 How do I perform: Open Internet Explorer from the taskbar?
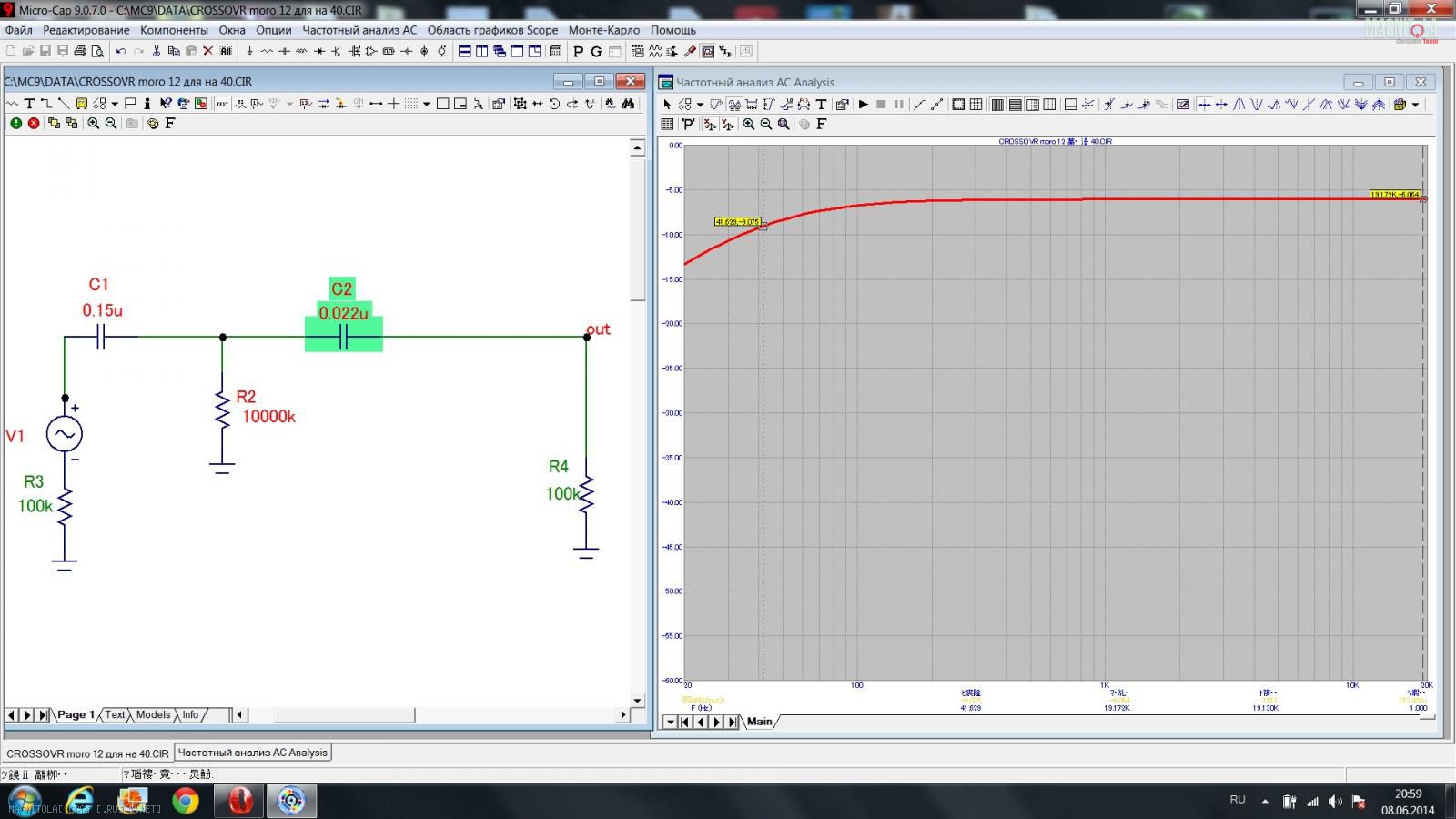pyautogui.click(x=80, y=801)
